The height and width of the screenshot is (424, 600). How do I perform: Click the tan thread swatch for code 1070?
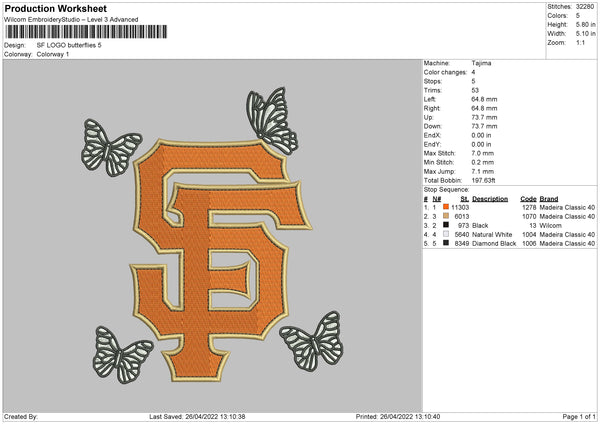click(x=446, y=216)
